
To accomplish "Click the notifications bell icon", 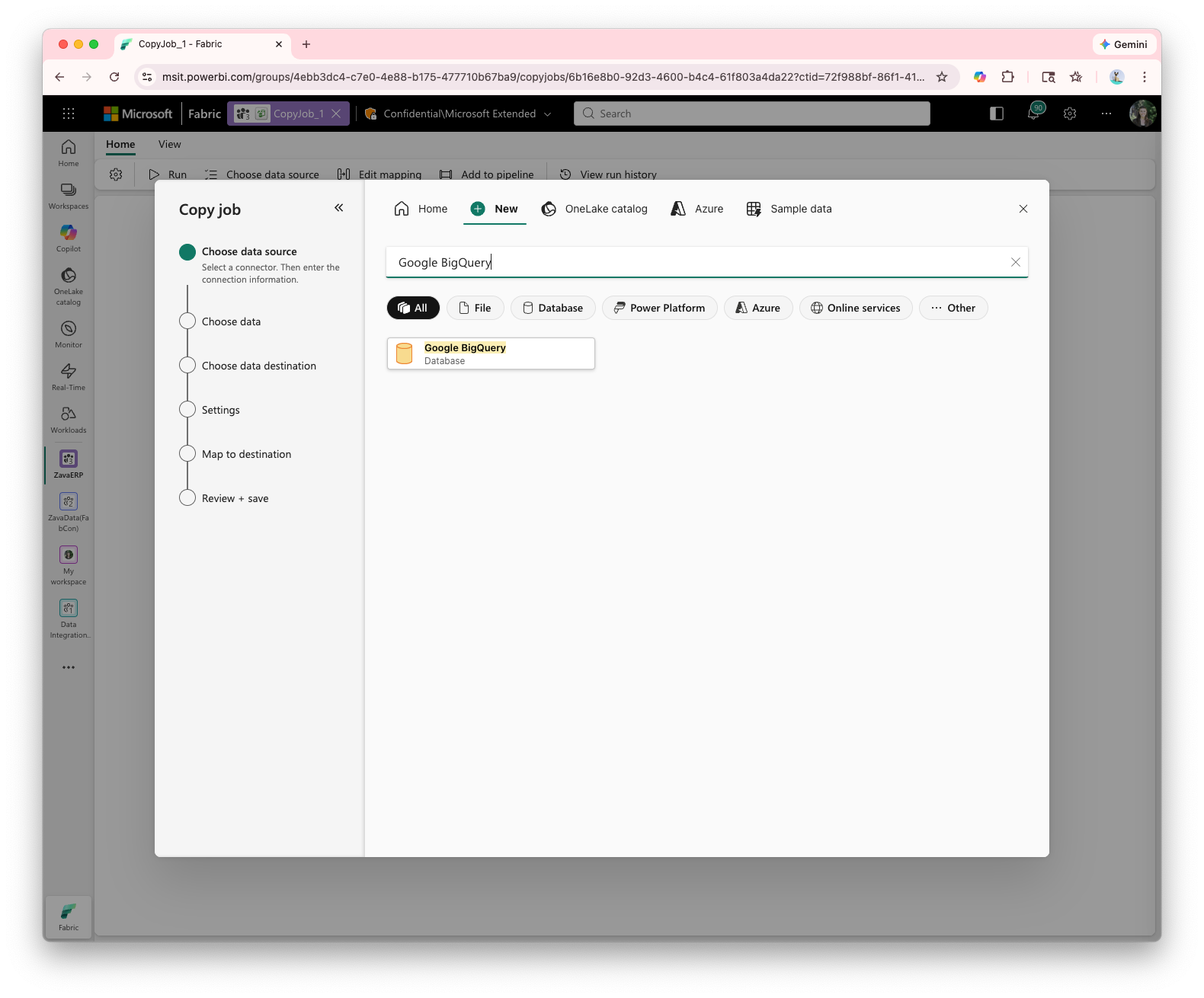I will coord(1033,114).
